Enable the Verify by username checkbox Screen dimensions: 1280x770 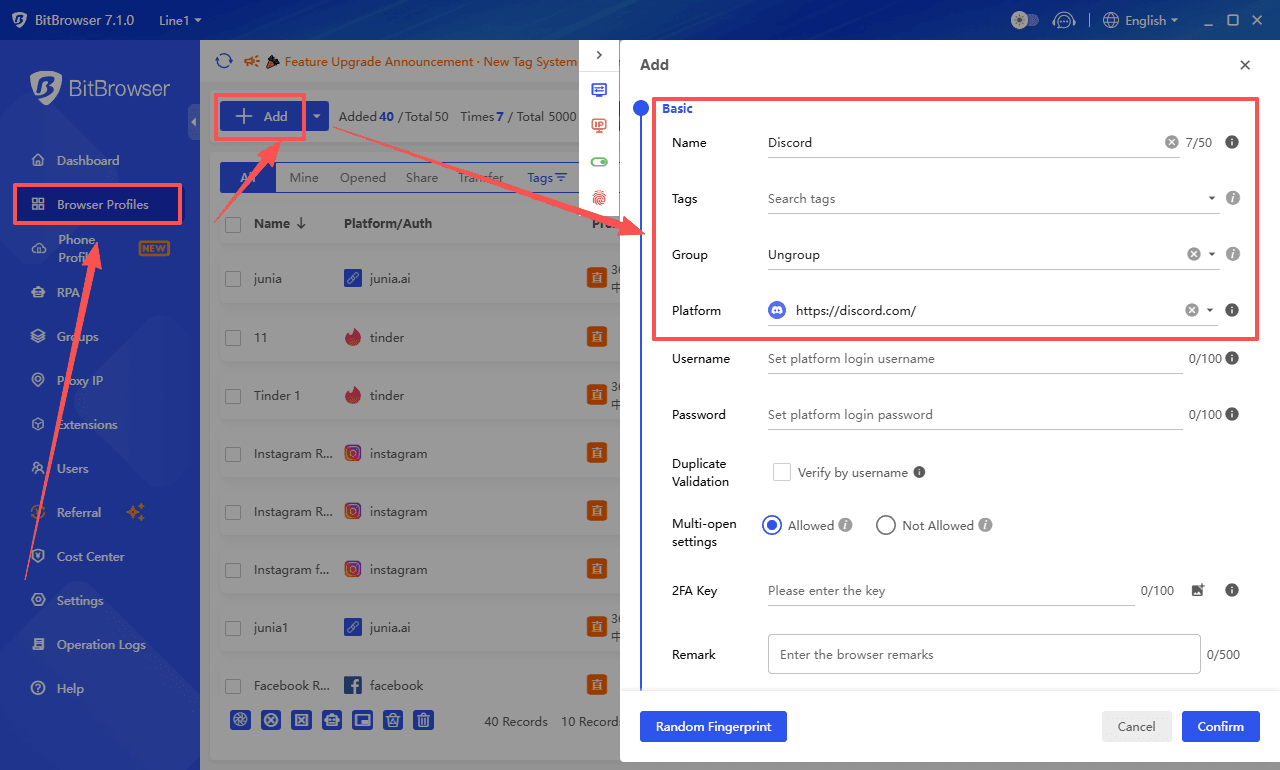coord(781,471)
